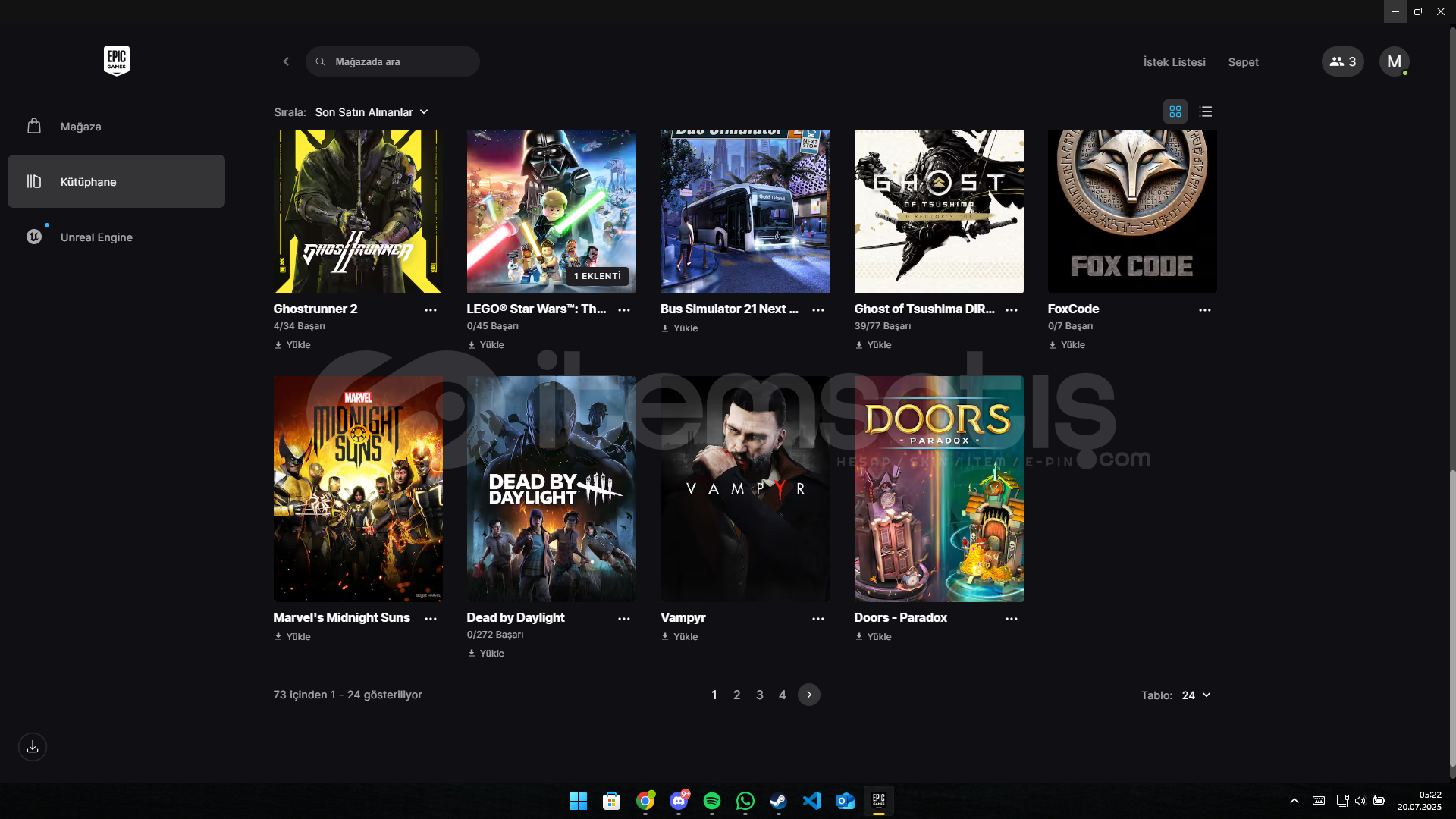
Task: Click the 39/77 Başarı achievements text
Action: [x=883, y=326]
